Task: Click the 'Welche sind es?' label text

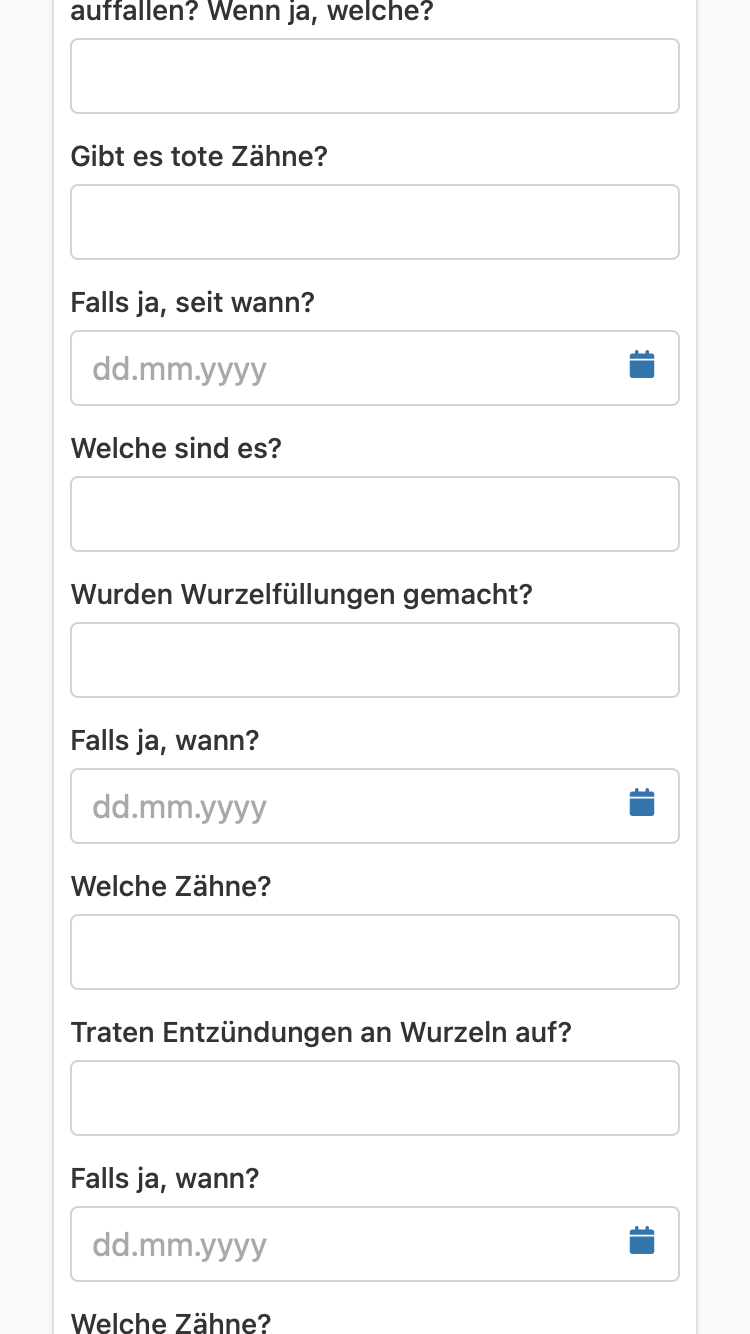Action: (x=176, y=448)
